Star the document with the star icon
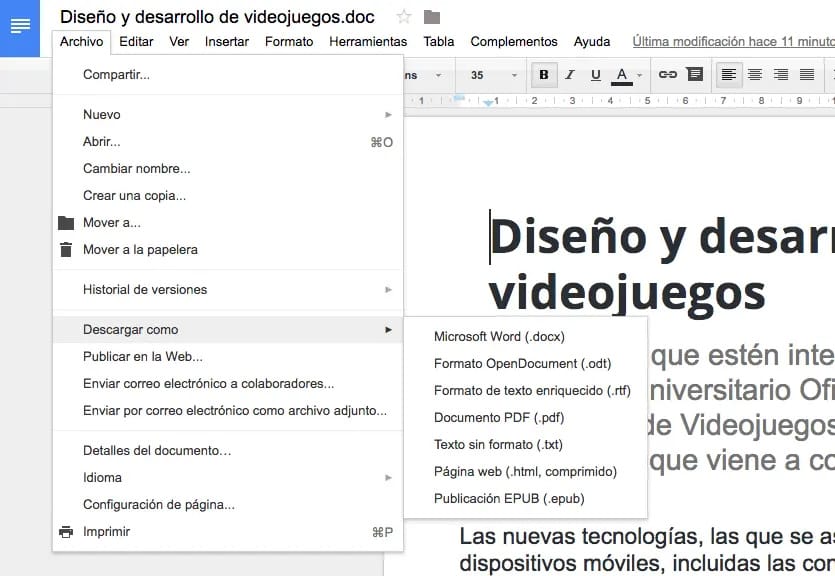Screen dimensions: 835x576 (404, 17)
